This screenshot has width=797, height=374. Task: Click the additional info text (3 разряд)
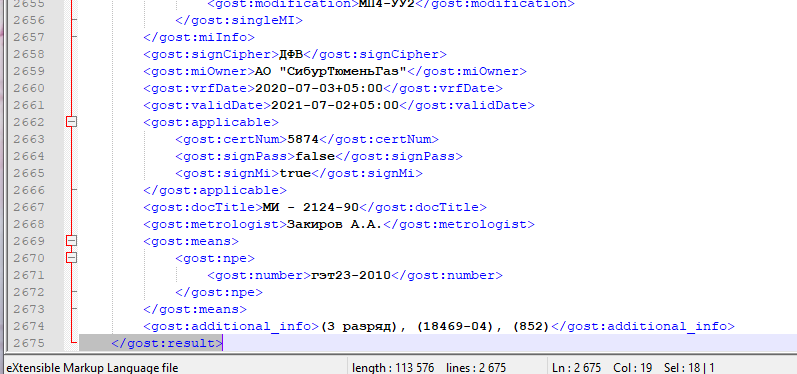pos(359,326)
